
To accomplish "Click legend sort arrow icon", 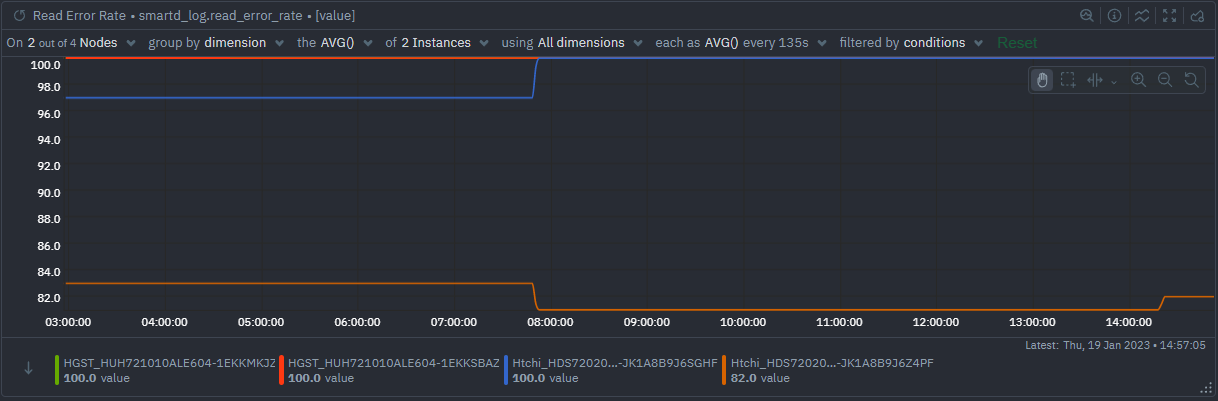I will pyautogui.click(x=28, y=368).
